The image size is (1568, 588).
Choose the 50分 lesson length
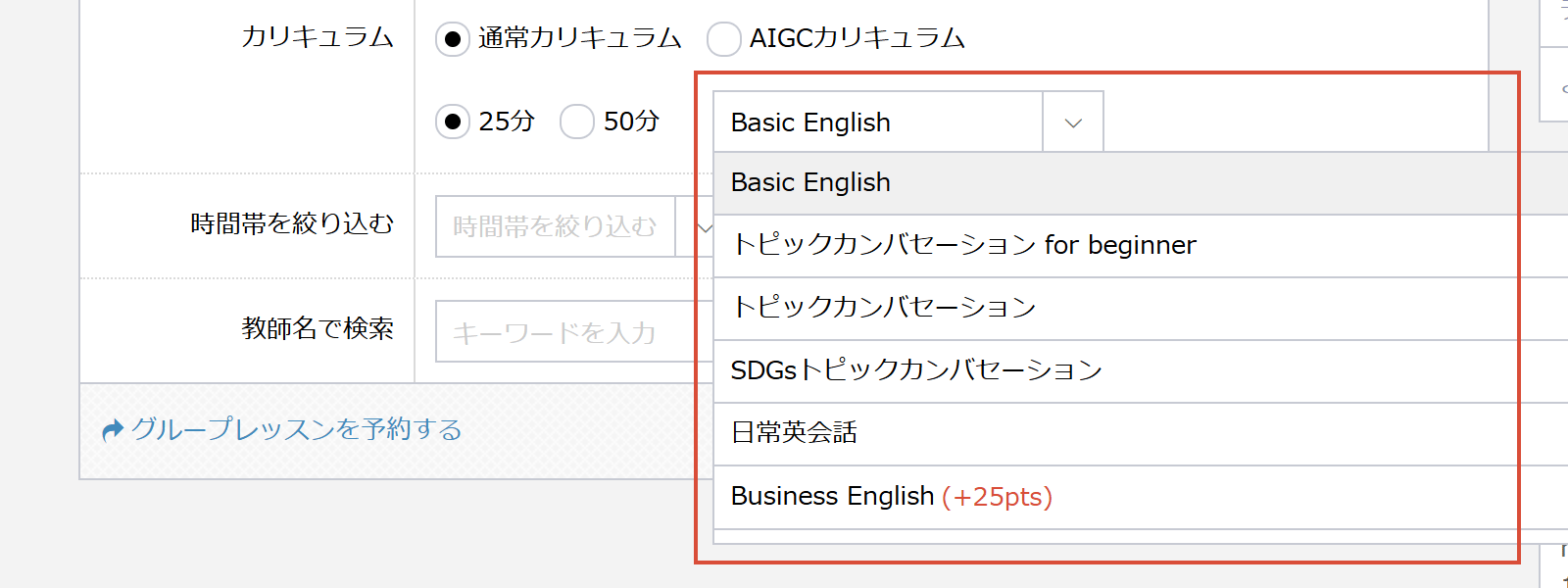[576, 122]
